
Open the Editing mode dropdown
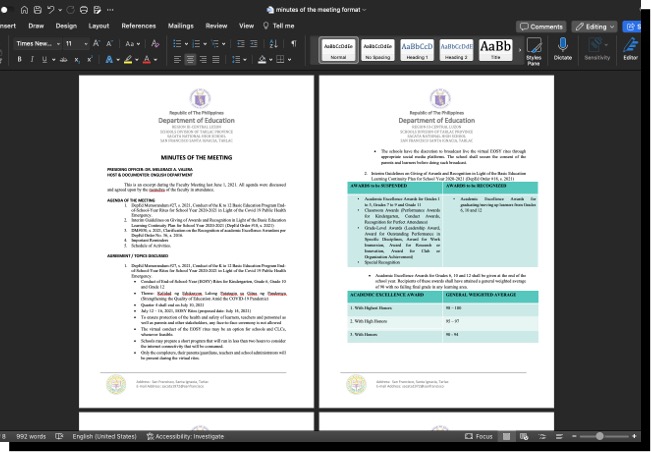tap(594, 27)
